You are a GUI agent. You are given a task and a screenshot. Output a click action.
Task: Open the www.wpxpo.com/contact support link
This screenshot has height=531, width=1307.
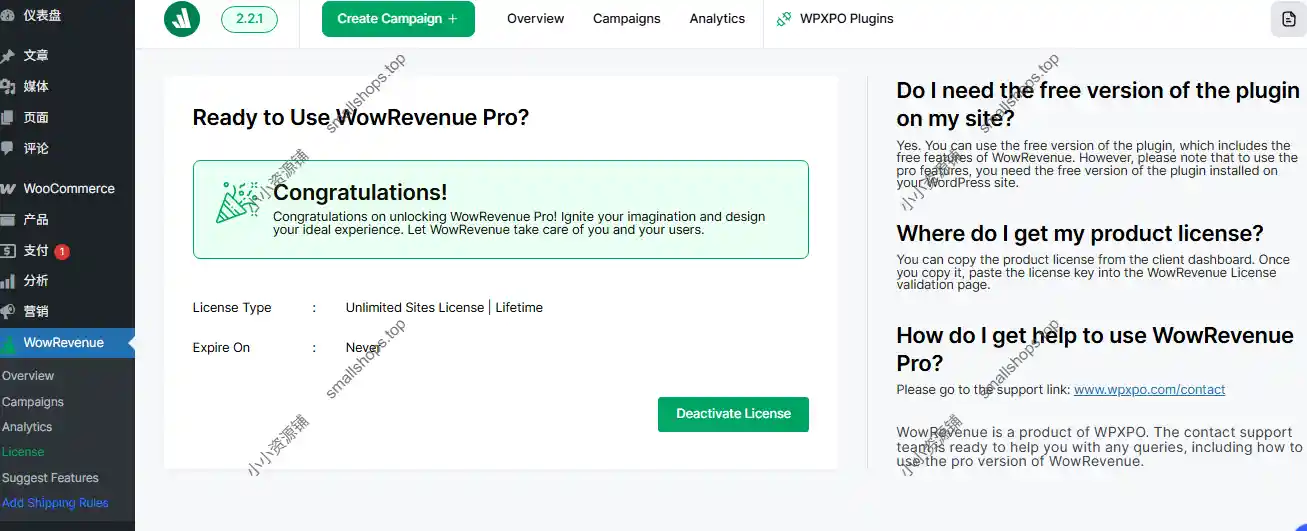(x=1149, y=390)
